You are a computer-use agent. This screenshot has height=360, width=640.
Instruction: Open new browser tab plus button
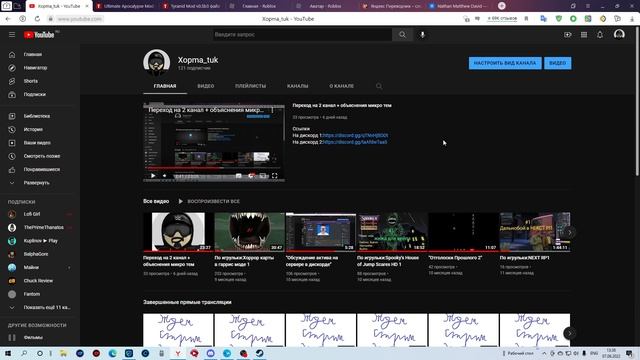502,6
